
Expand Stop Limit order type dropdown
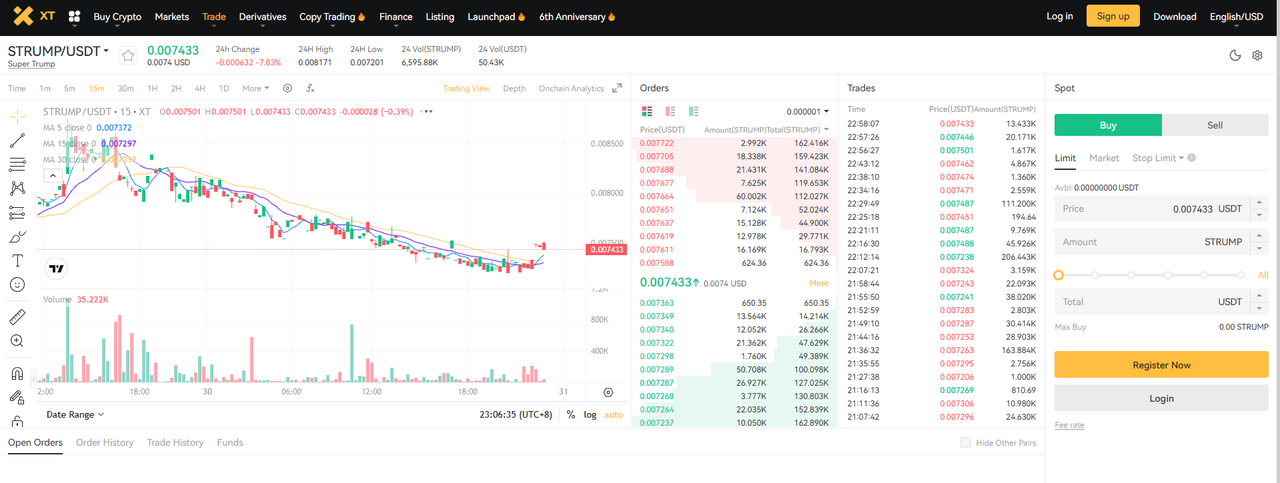coord(1158,158)
